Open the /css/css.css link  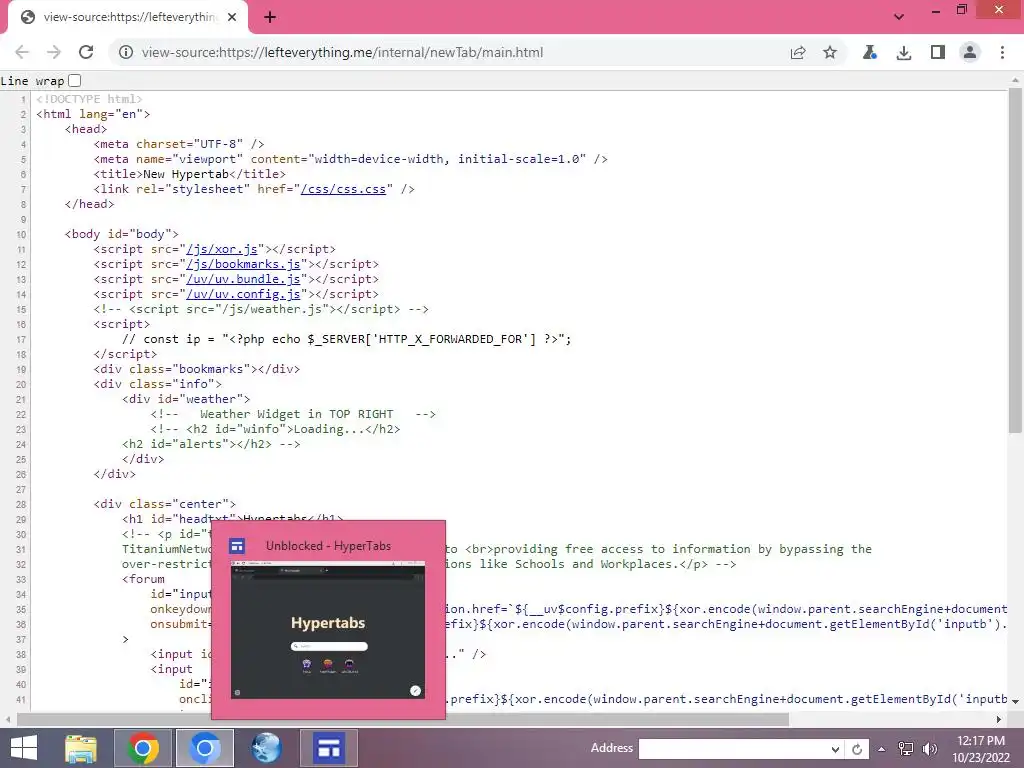tap(343, 189)
